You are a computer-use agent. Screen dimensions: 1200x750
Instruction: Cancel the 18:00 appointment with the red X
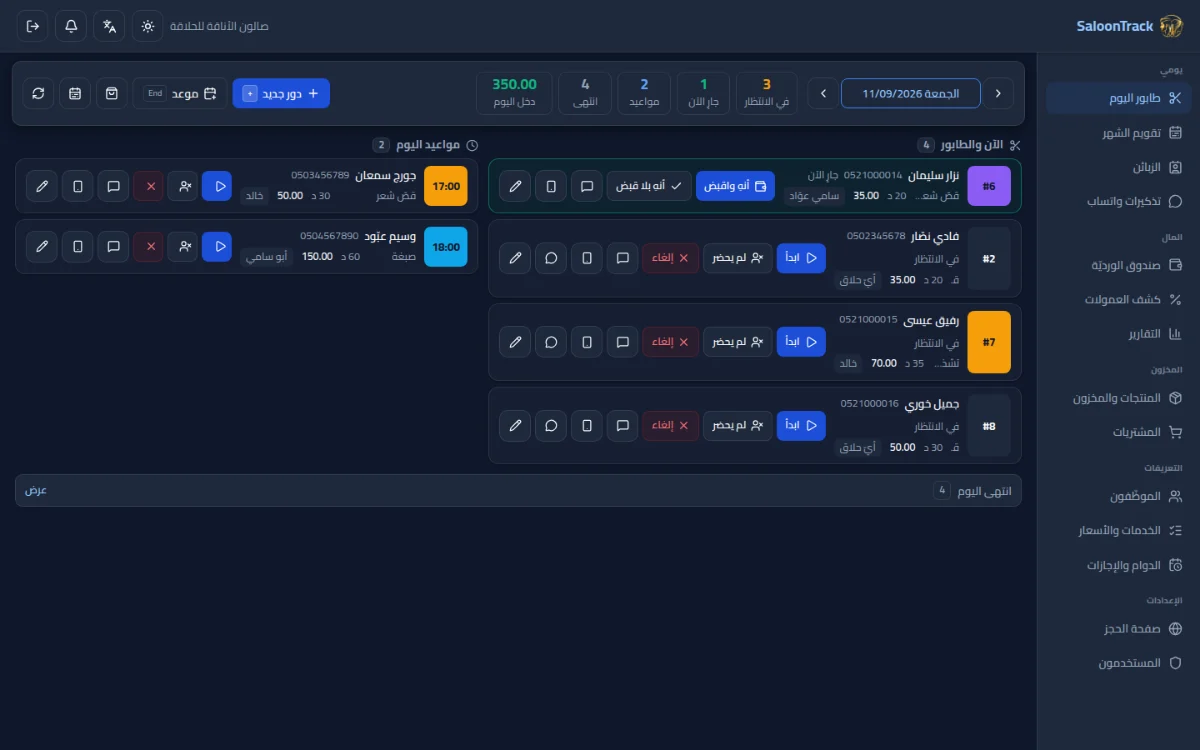coord(149,246)
